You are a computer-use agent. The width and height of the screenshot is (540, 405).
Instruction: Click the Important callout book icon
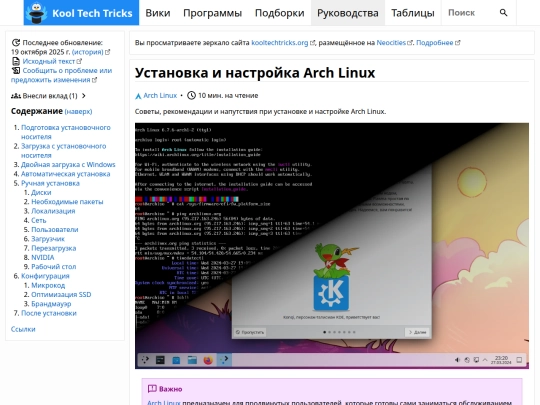coord(152,389)
